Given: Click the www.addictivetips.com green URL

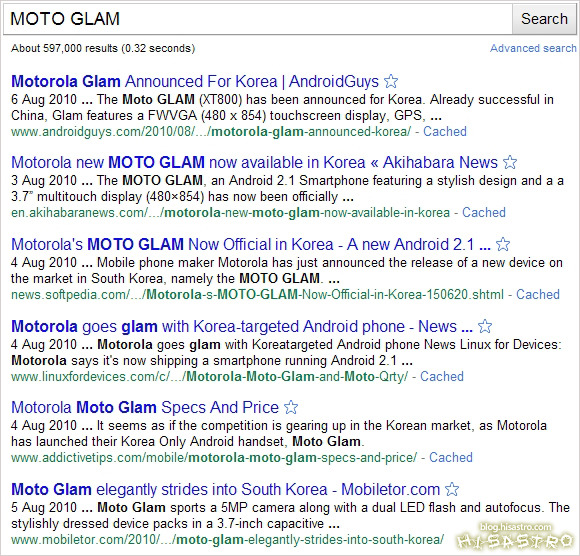Looking at the screenshot, I should (214, 458).
